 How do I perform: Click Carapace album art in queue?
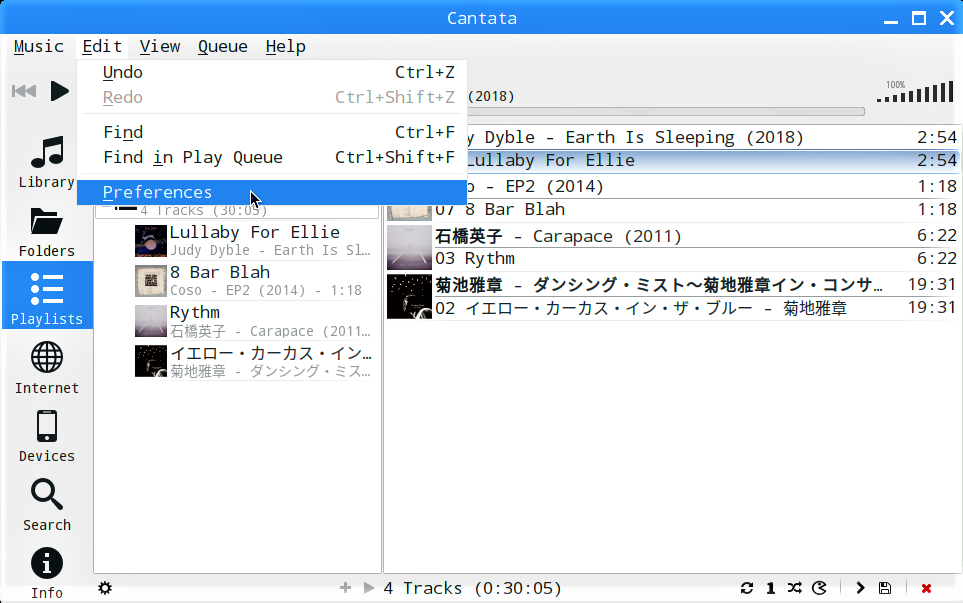click(409, 247)
